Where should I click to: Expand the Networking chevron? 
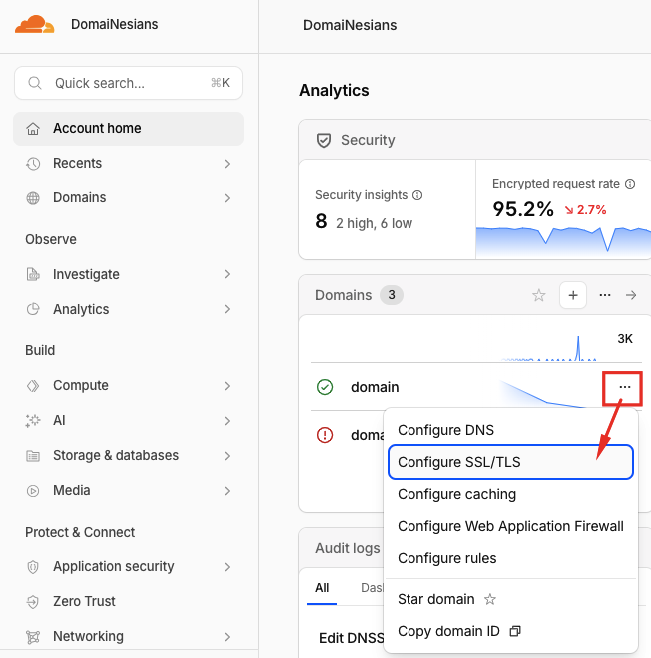(227, 637)
